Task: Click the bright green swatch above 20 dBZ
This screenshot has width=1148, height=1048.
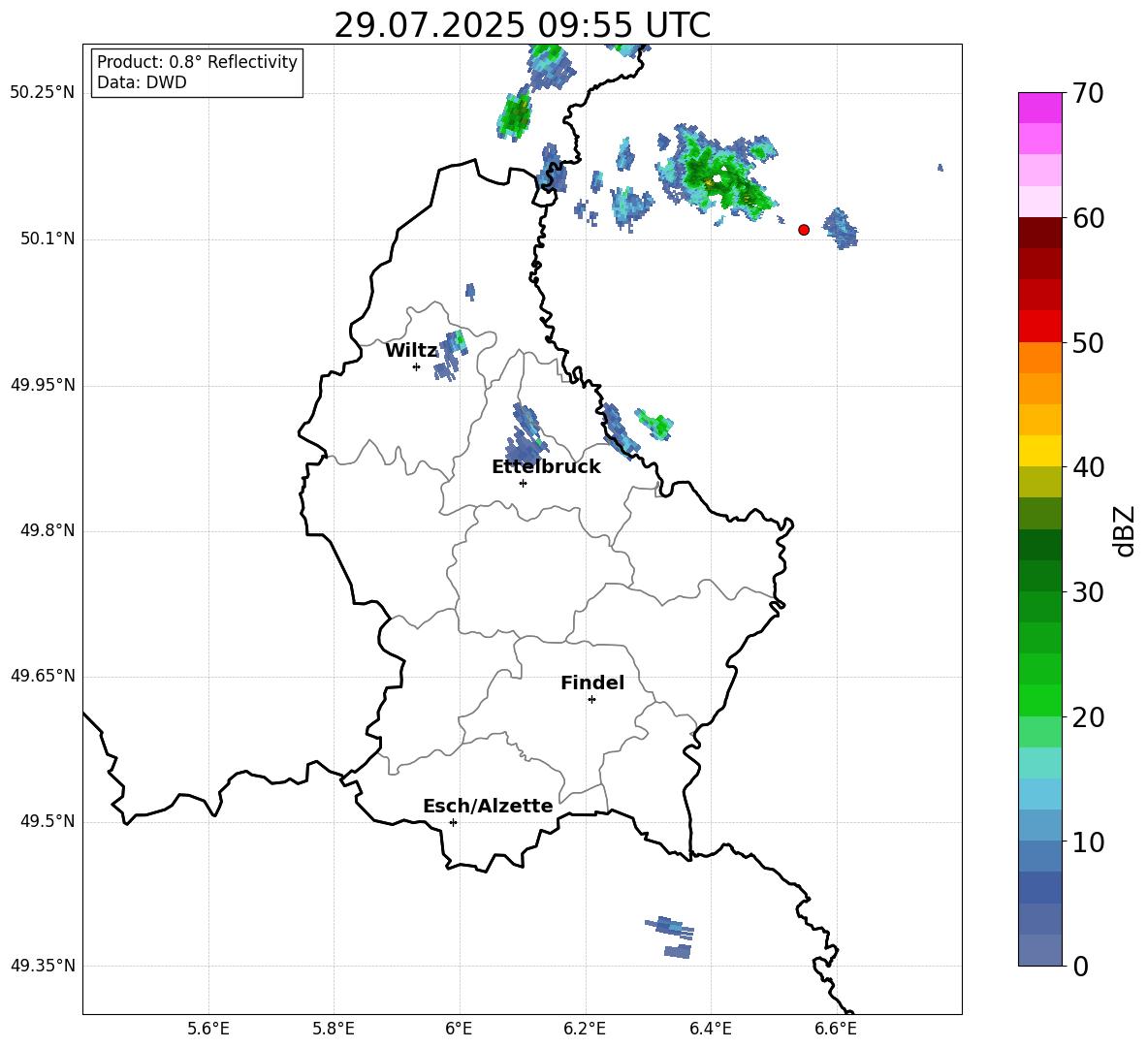Action: coord(1040,700)
